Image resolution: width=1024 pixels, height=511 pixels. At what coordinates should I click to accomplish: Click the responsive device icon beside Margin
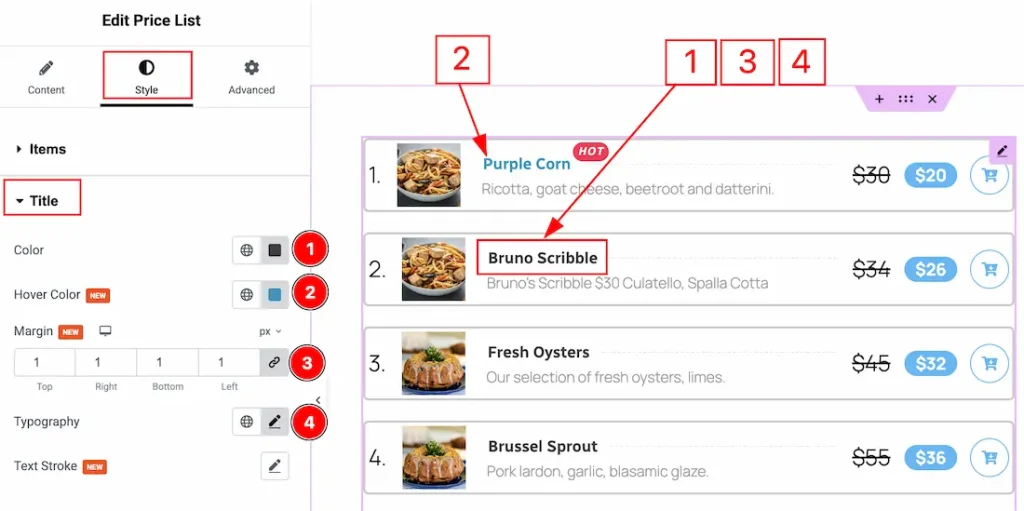(105, 331)
